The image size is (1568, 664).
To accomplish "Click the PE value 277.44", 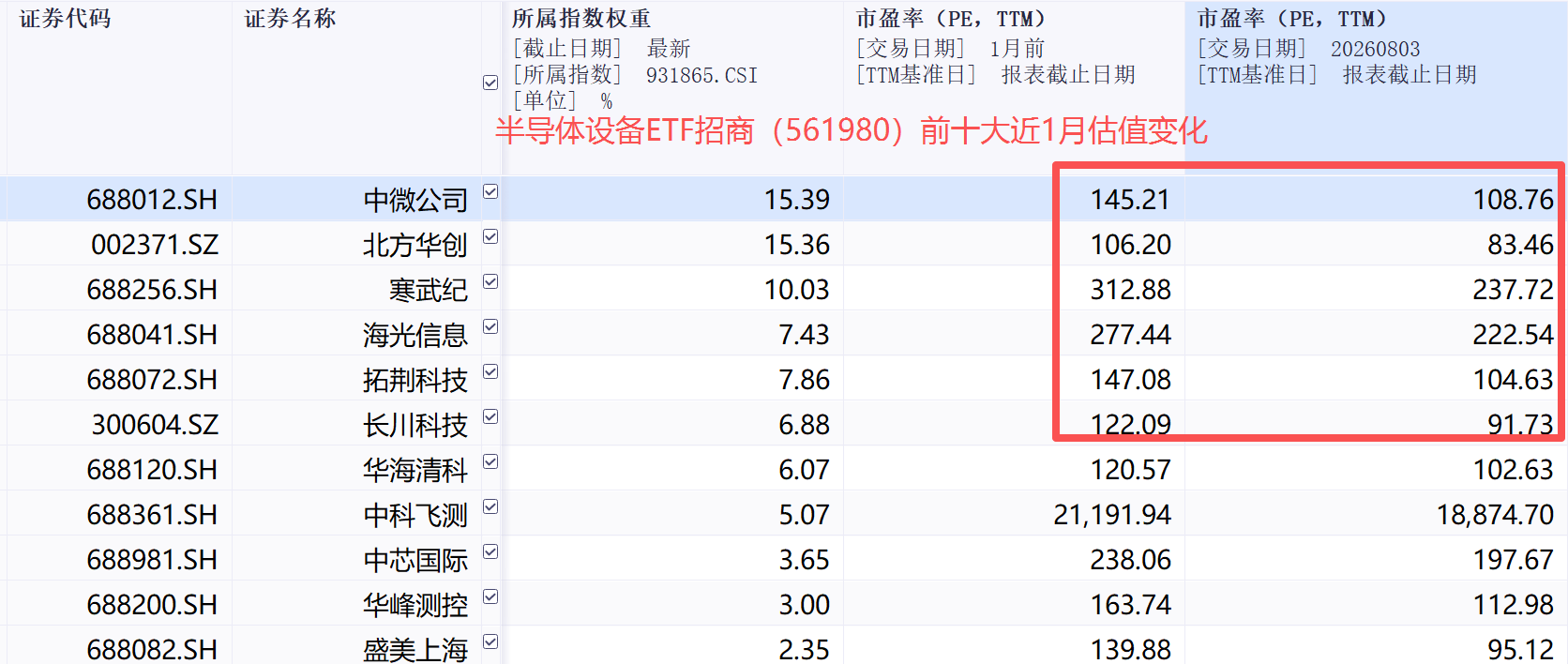I will (1131, 335).
